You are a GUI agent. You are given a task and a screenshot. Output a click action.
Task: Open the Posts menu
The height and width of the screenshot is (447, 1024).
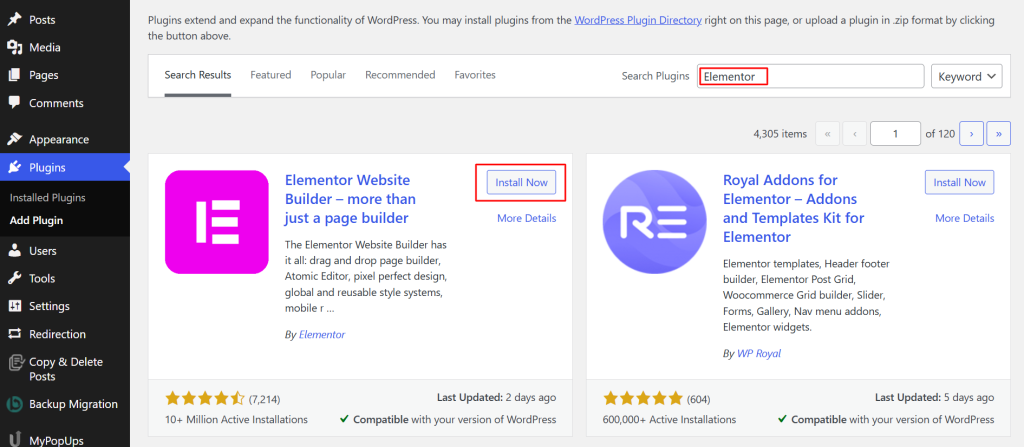[x=65, y=20]
